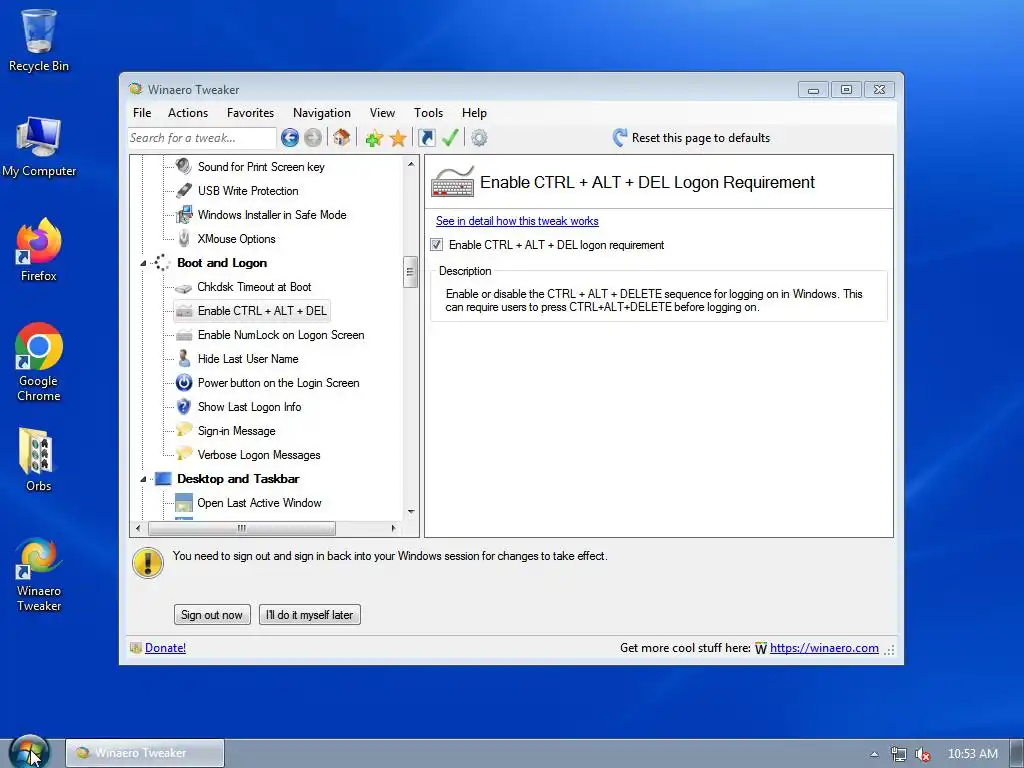Click the Sign-in Message speech bubble icon

184,430
